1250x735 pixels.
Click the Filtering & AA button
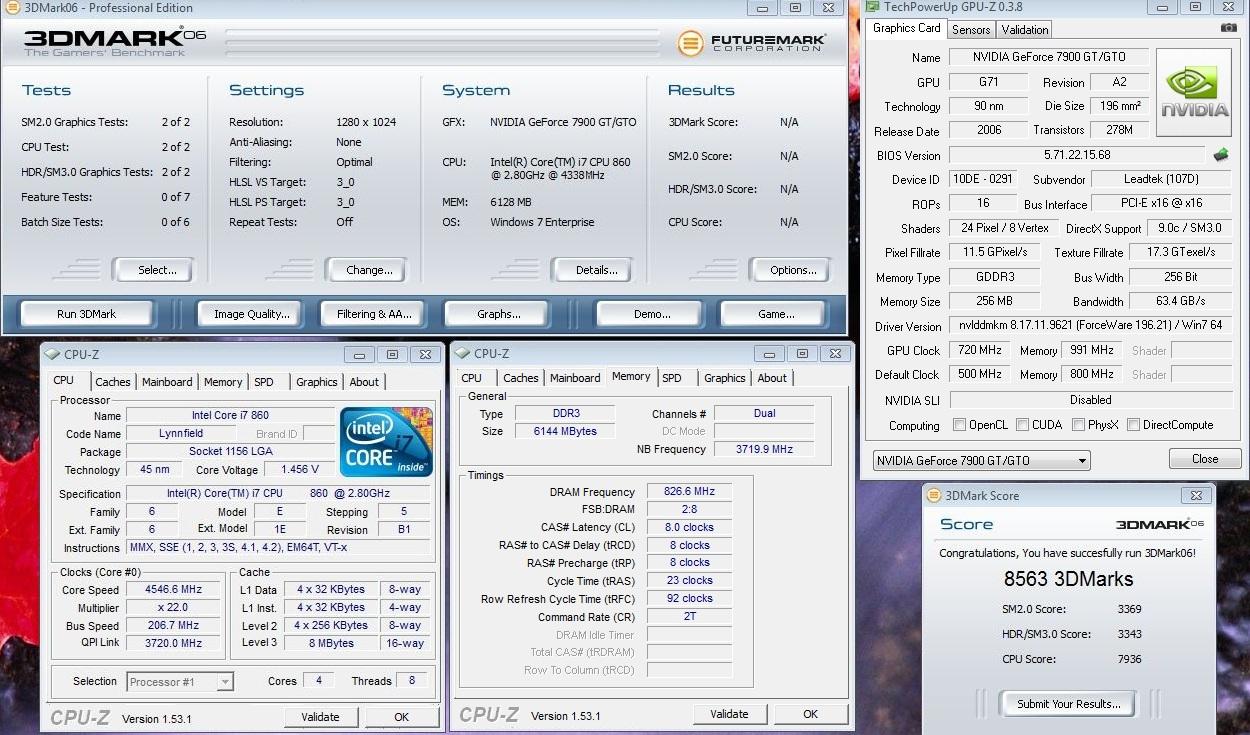374,314
